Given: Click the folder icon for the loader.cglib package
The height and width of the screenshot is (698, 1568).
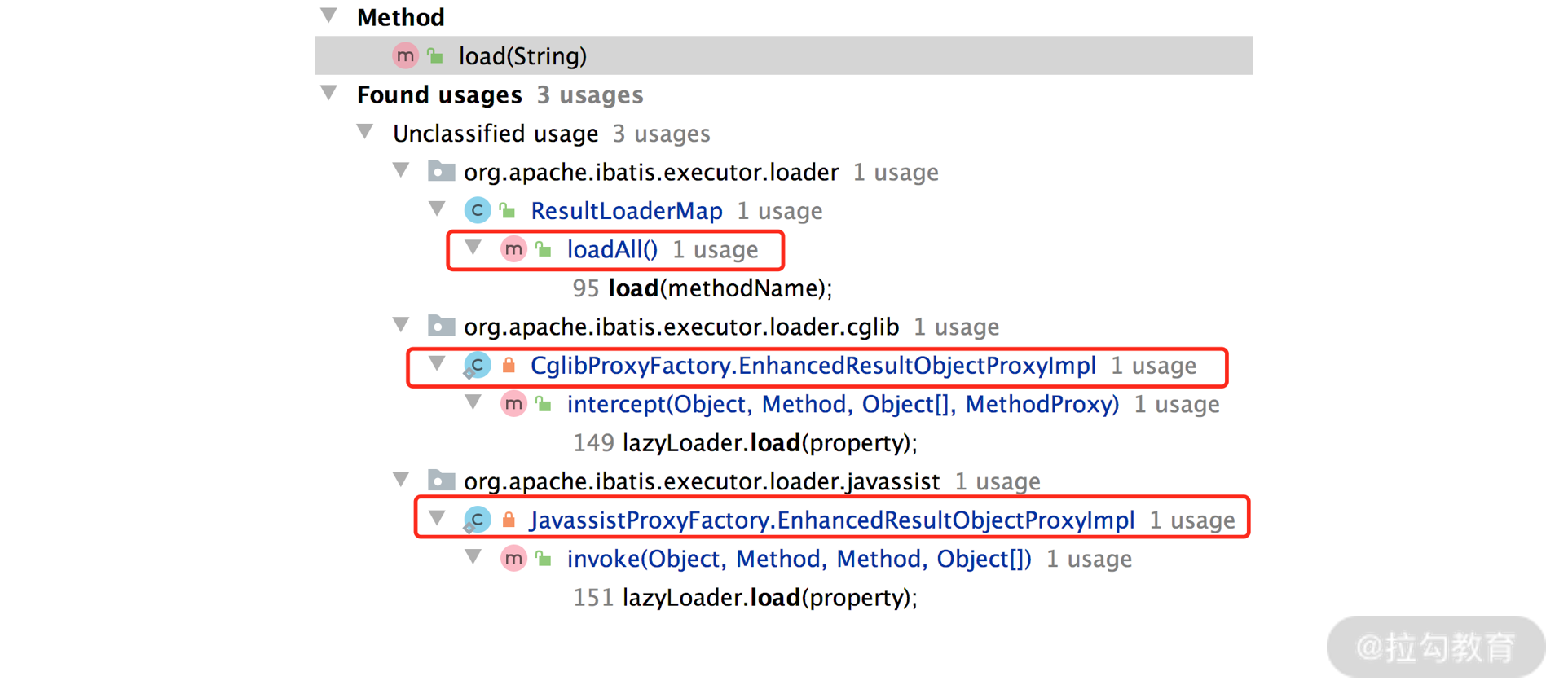Looking at the screenshot, I should point(441,327).
